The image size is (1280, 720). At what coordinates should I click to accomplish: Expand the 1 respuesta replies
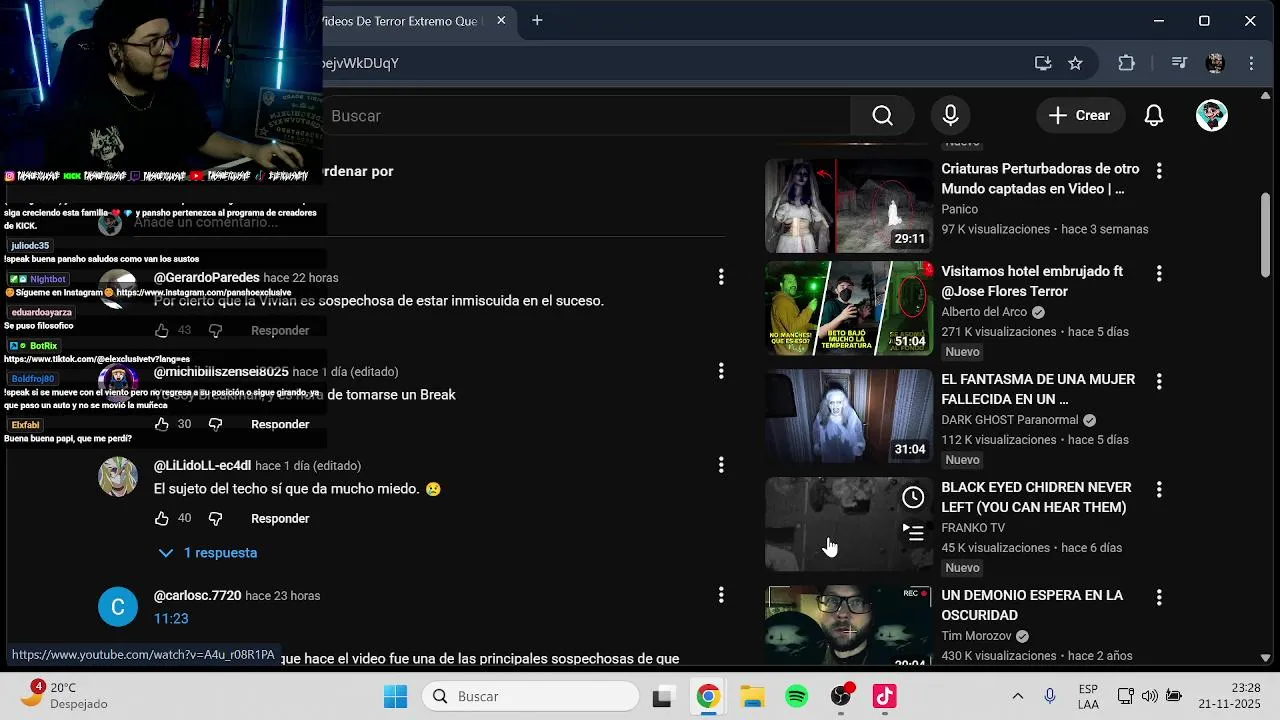point(208,552)
